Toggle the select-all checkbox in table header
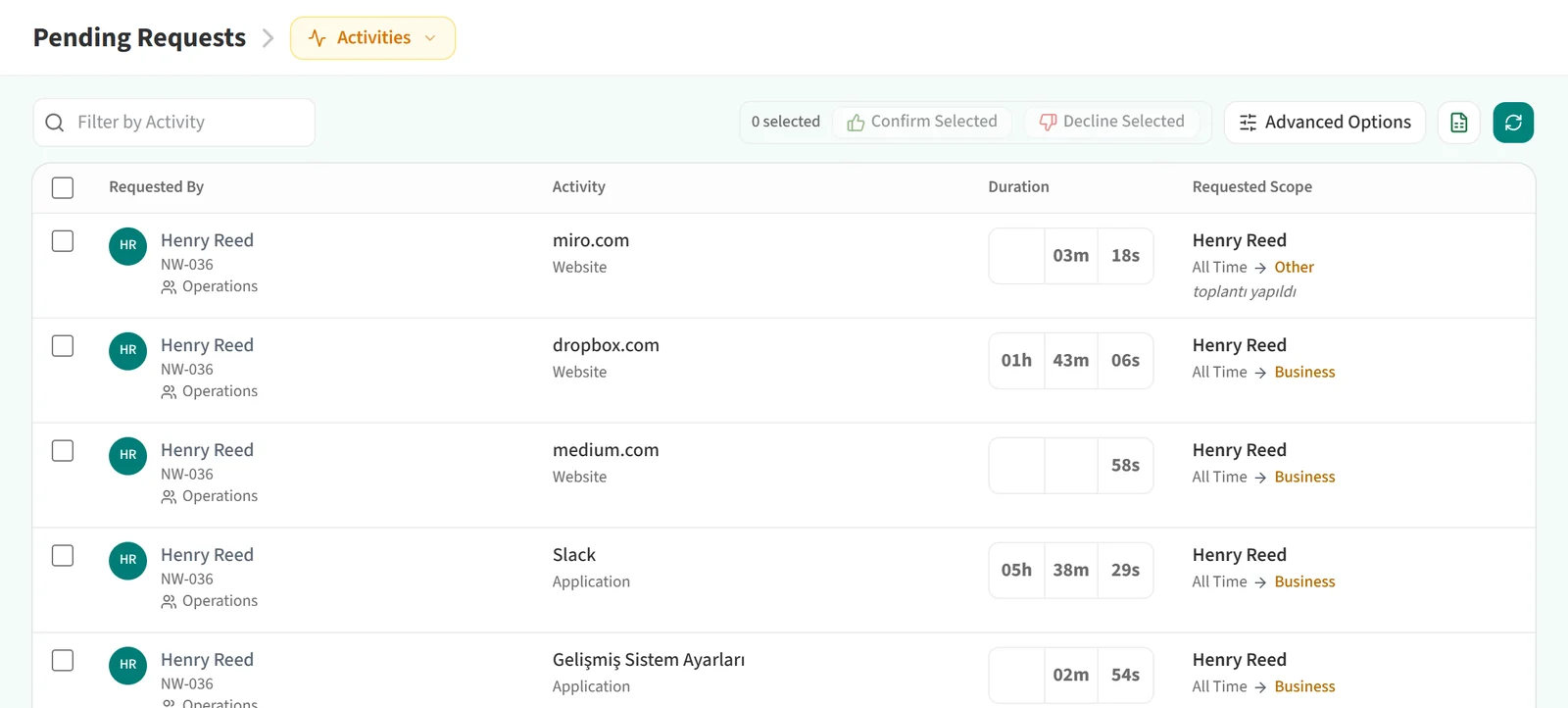The height and width of the screenshot is (708, 1568). click(x=63, y=187)
